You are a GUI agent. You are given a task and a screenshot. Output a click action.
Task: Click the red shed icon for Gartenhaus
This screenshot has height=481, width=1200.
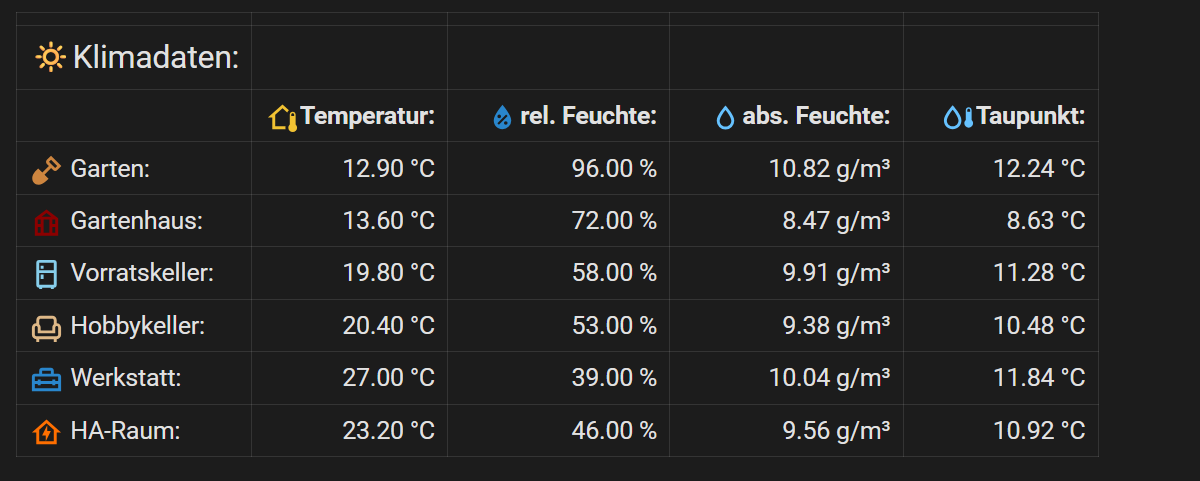[x=46, y=222]
